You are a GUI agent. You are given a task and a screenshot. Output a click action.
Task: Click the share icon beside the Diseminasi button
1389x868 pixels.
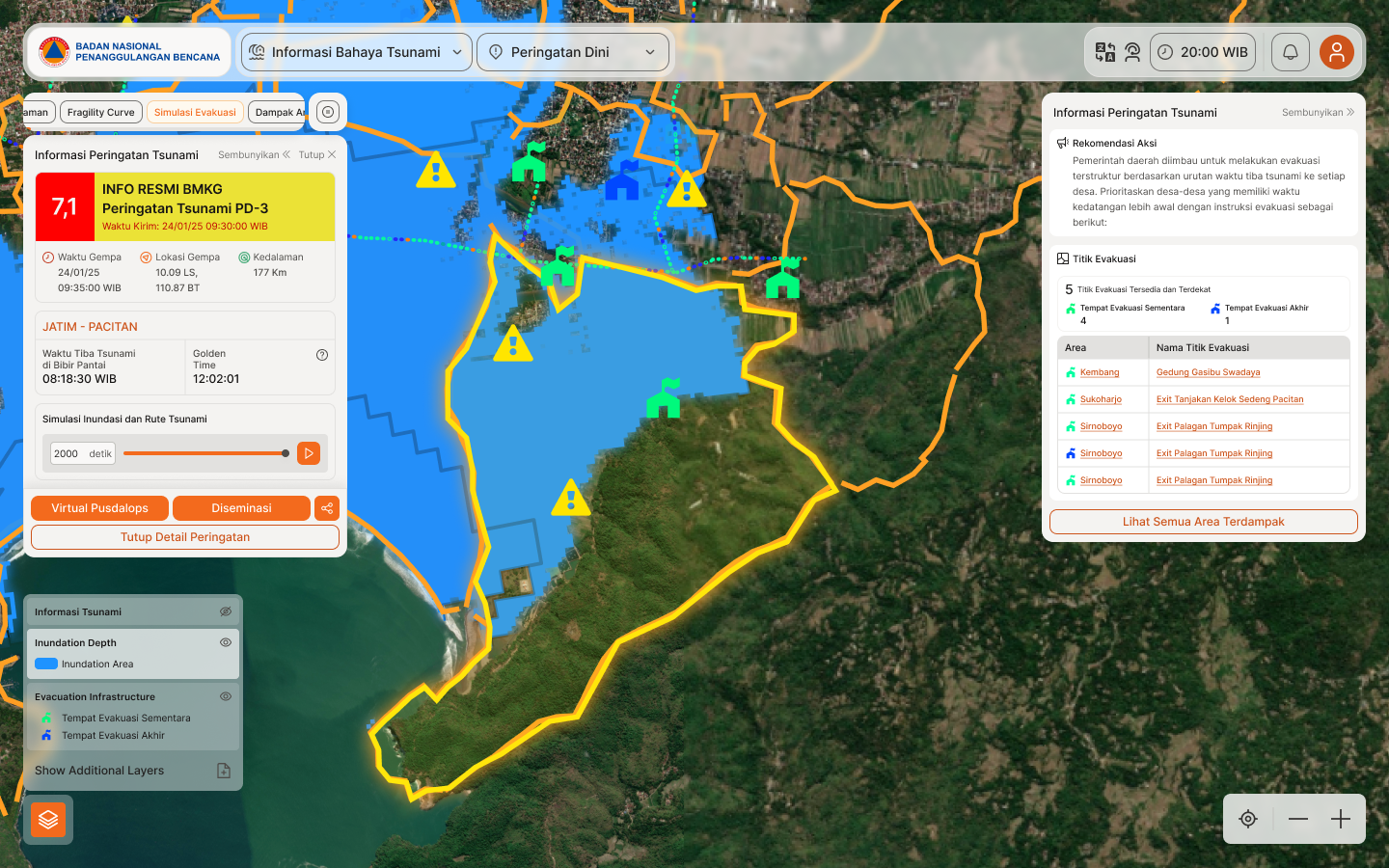(326, 507)
